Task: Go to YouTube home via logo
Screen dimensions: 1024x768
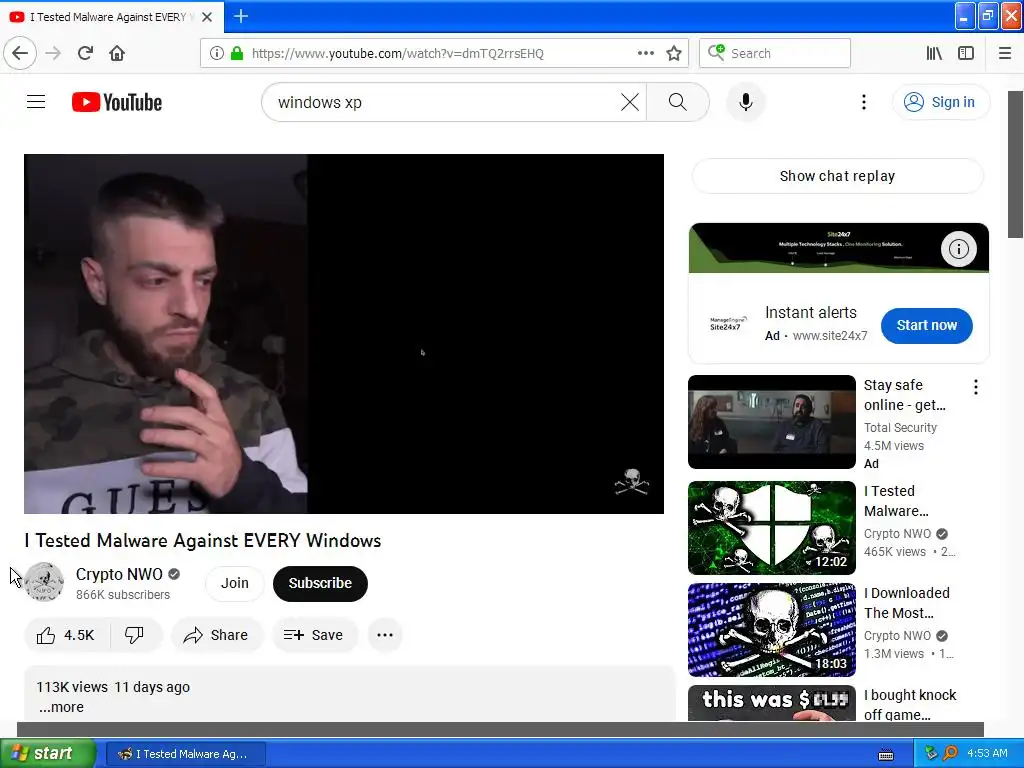Action: coord(117,102)
